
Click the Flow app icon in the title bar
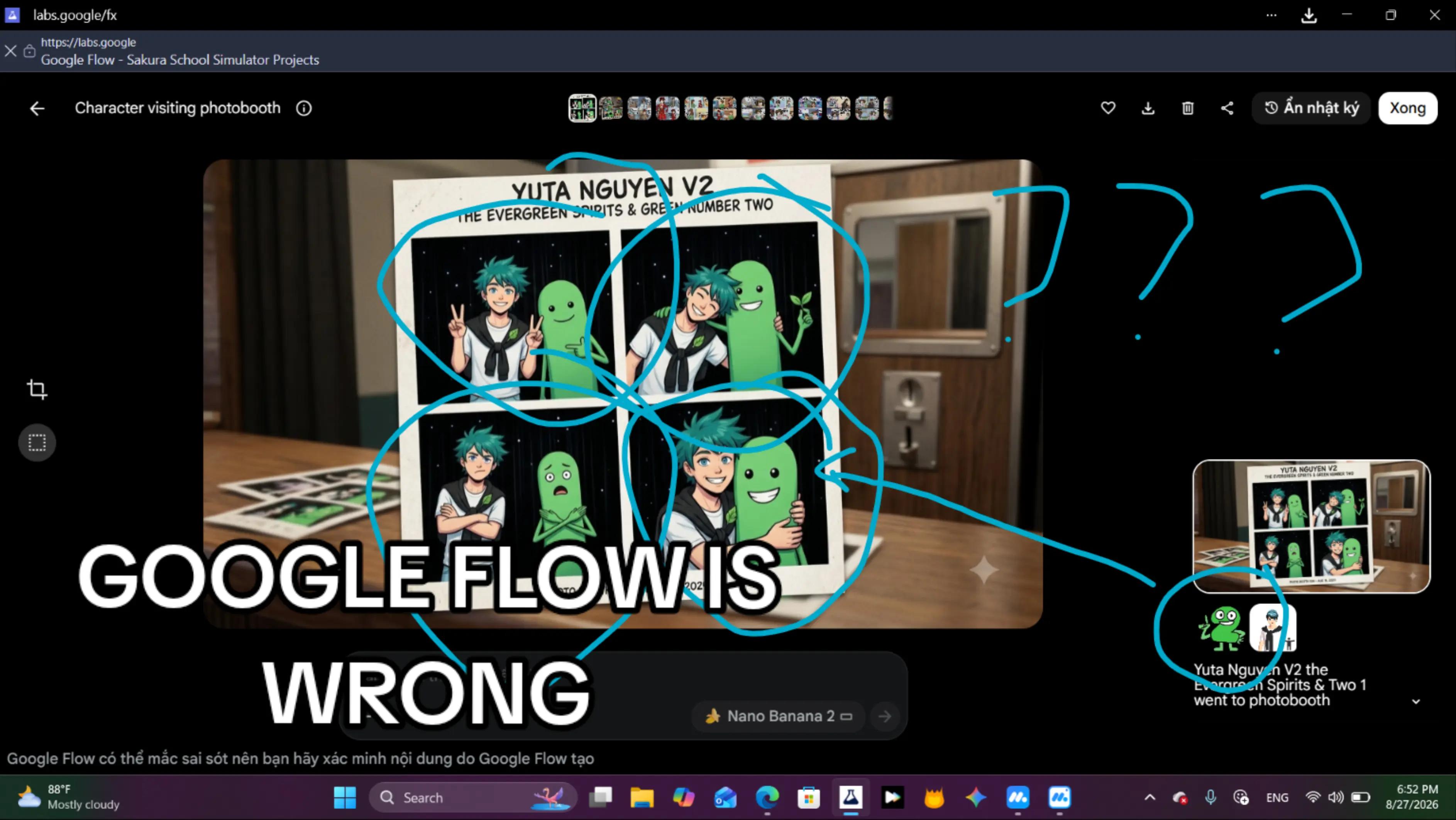[12, 15]
